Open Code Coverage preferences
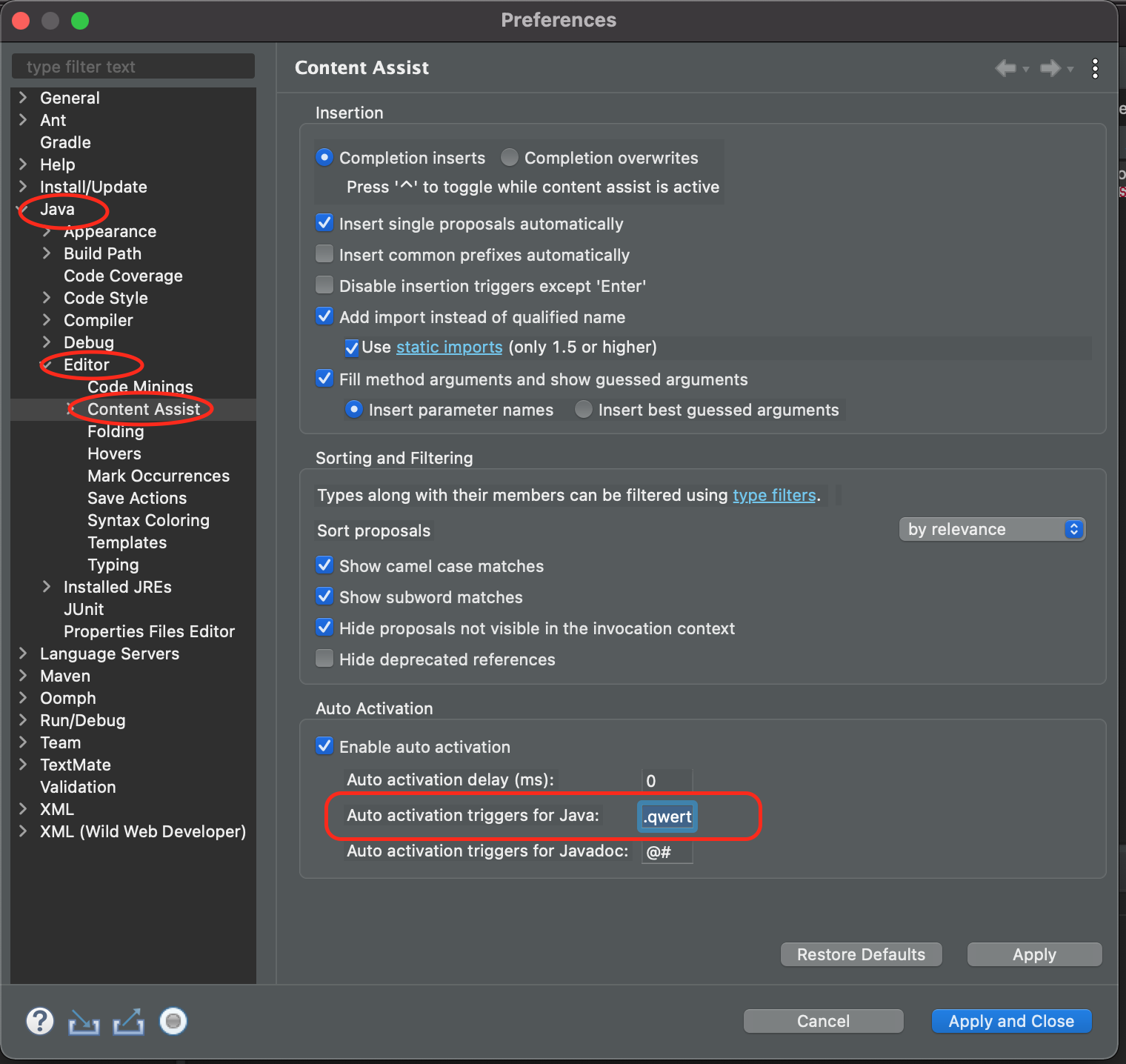 [x=123, y=276]
